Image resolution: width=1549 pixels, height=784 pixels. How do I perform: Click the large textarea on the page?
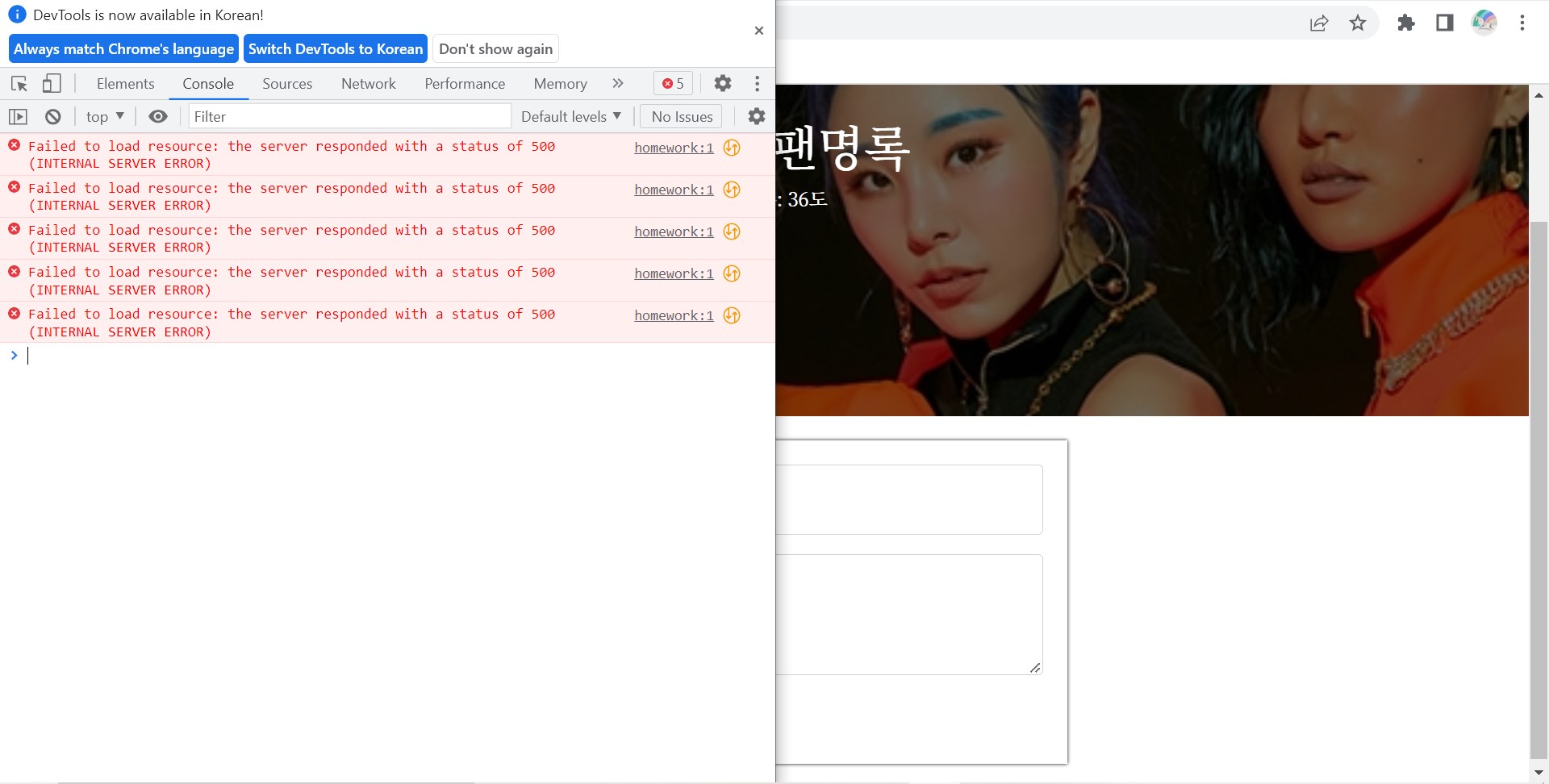pos(909,615)
